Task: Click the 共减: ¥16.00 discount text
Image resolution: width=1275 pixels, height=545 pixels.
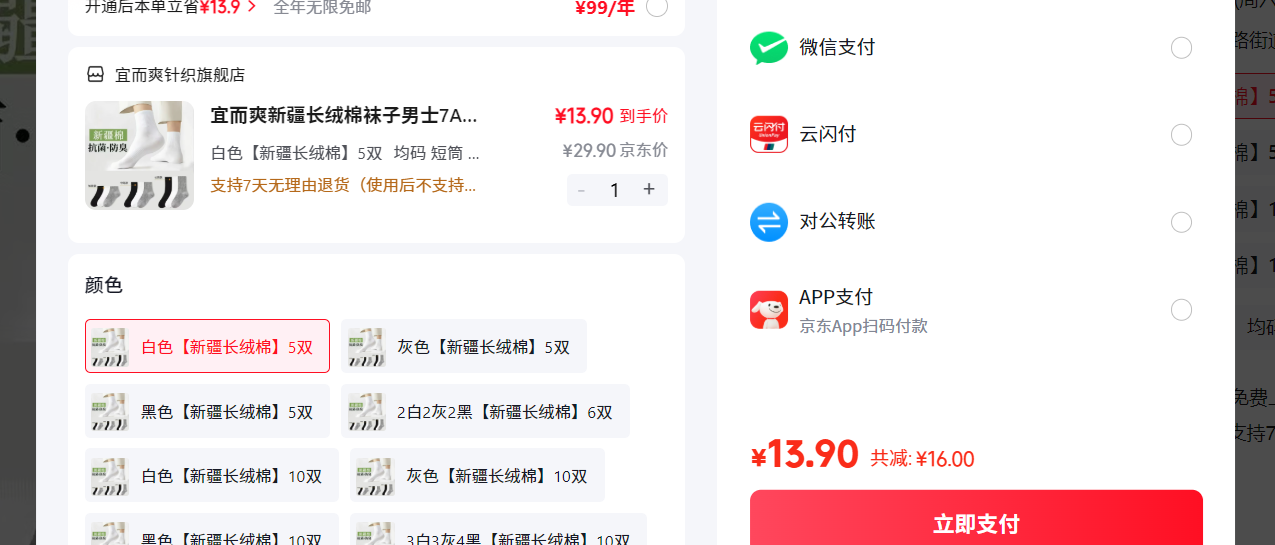Action: pos(922,459)
